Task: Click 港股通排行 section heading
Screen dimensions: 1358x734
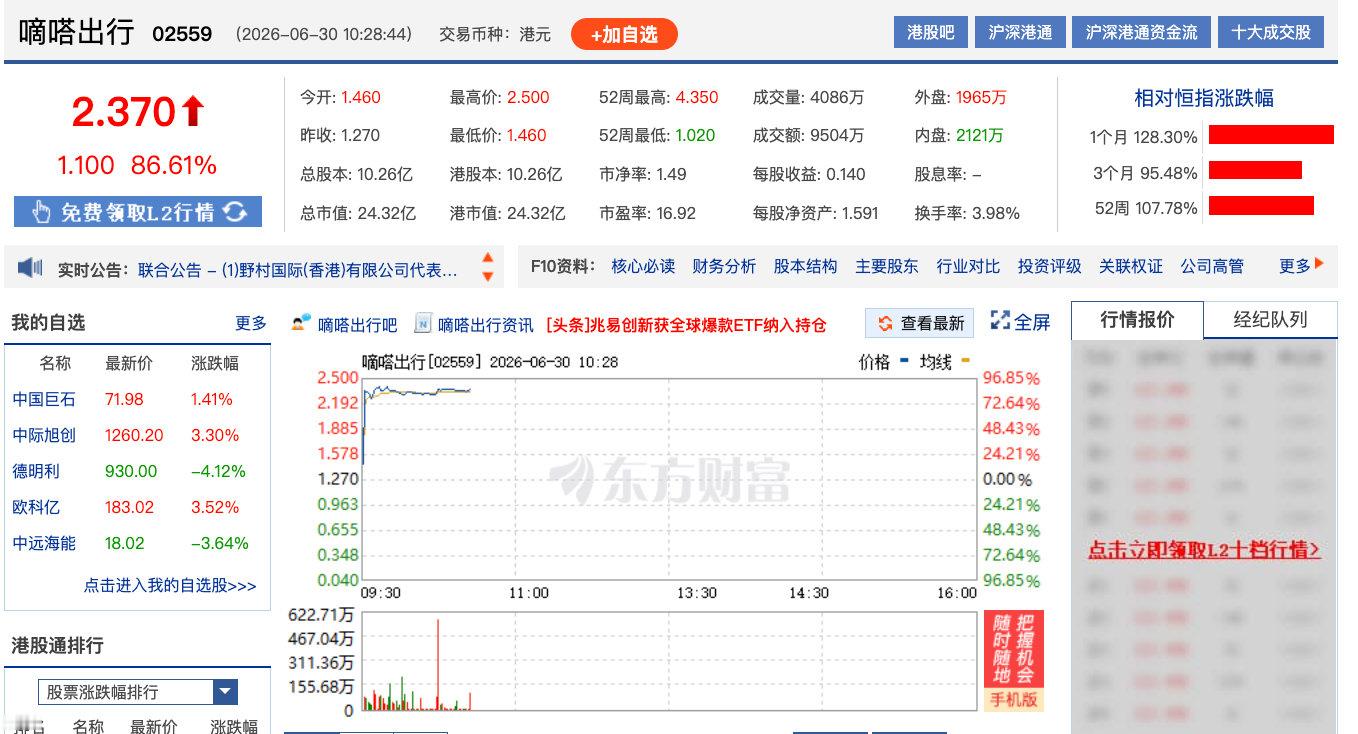Action: (57, 645)
